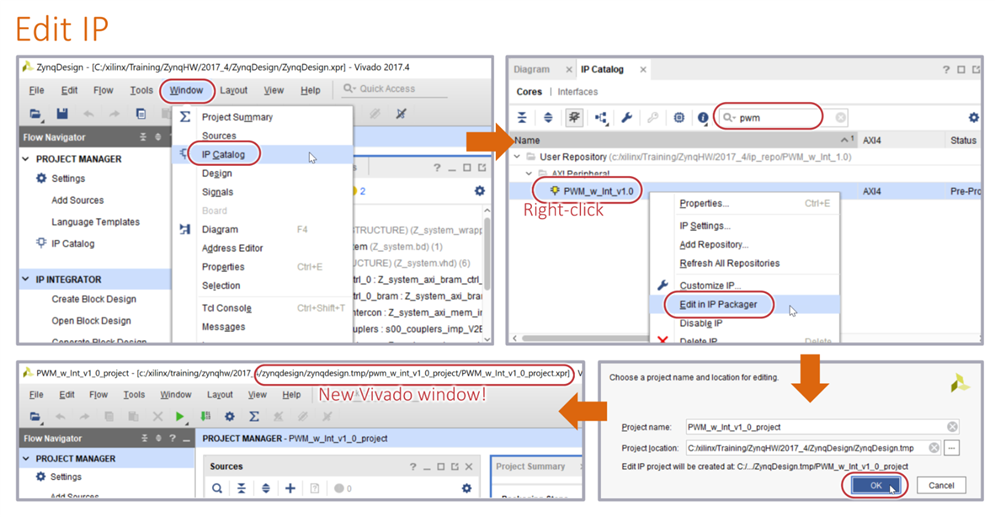Click the info icon in IP Catalog toolbar
Screen dimensions: 995x517
[x=702, y=117]
